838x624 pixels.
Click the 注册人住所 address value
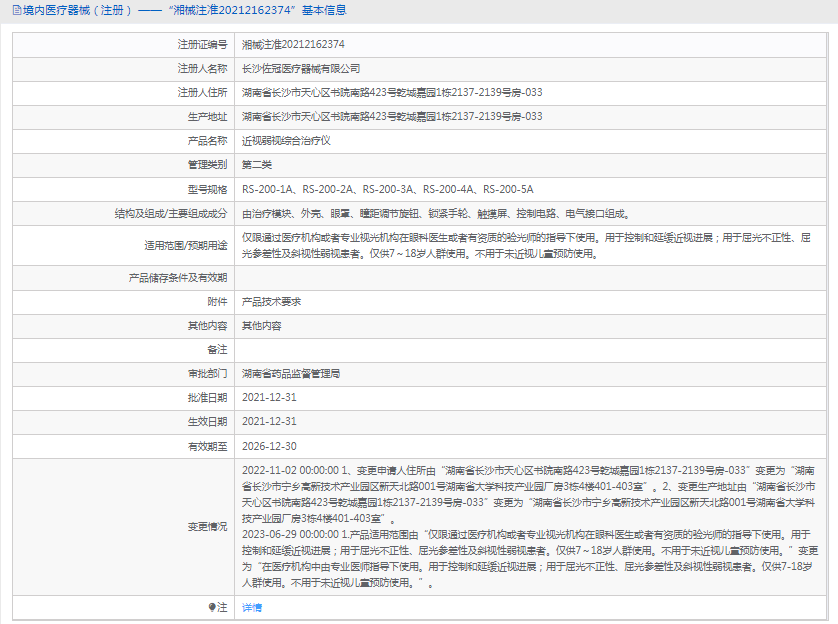pyautogui.click(x=392, y=92)
